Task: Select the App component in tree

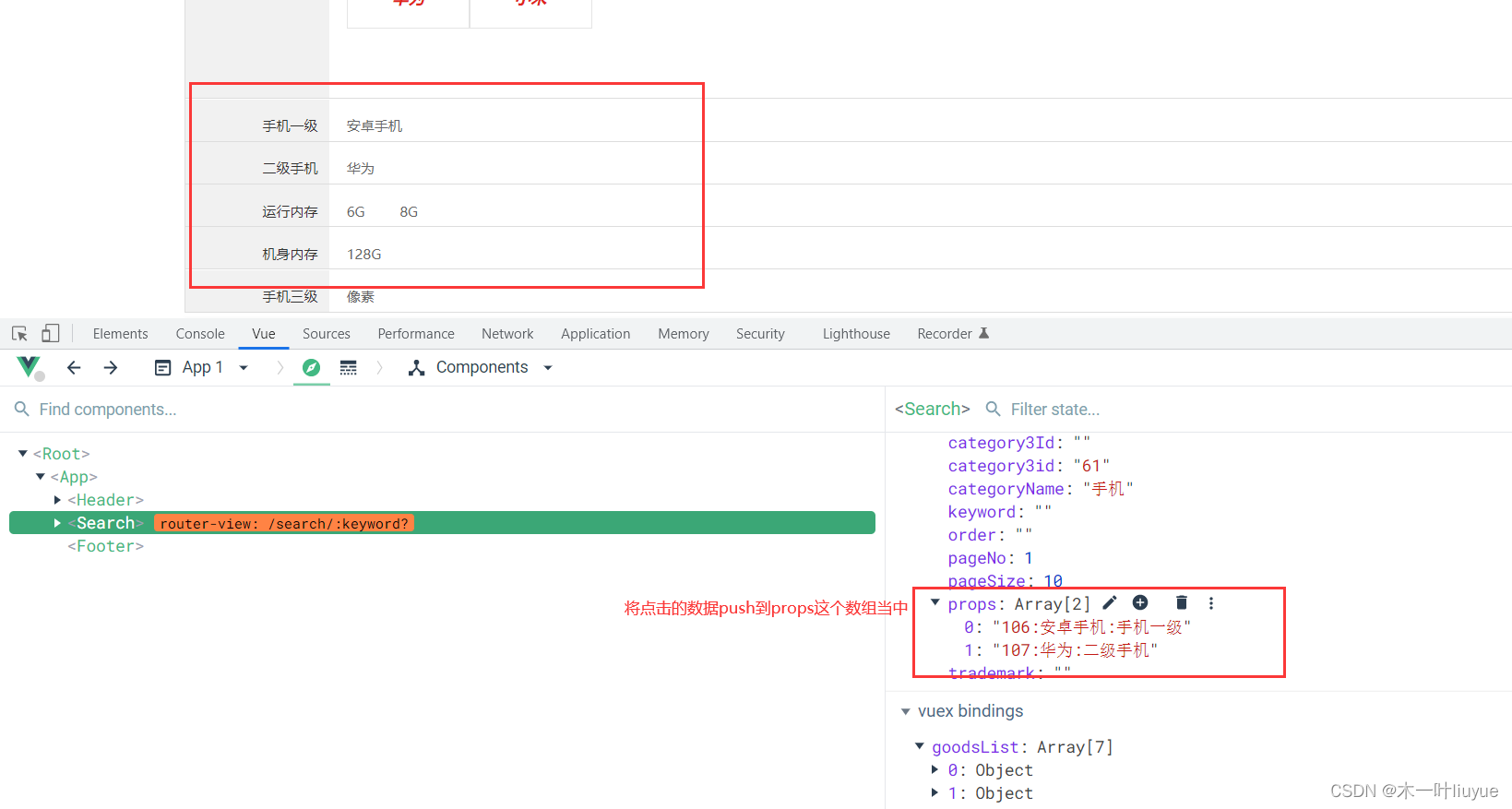Action: point(74,476)
